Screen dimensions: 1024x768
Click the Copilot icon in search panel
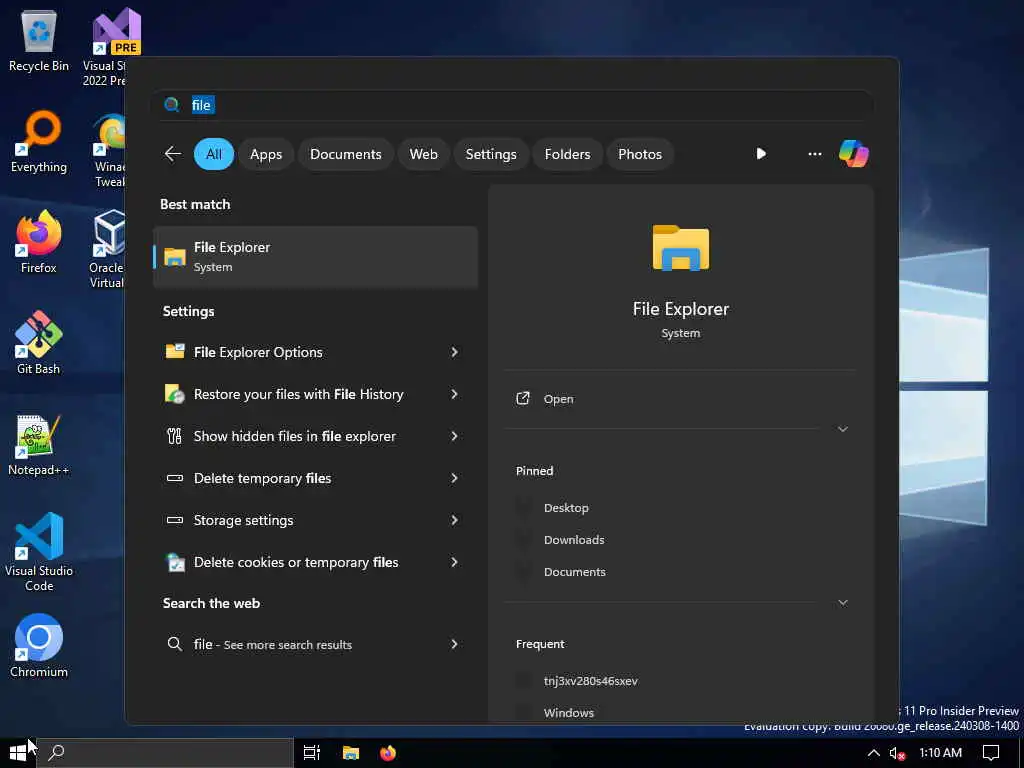click(854, 154)
